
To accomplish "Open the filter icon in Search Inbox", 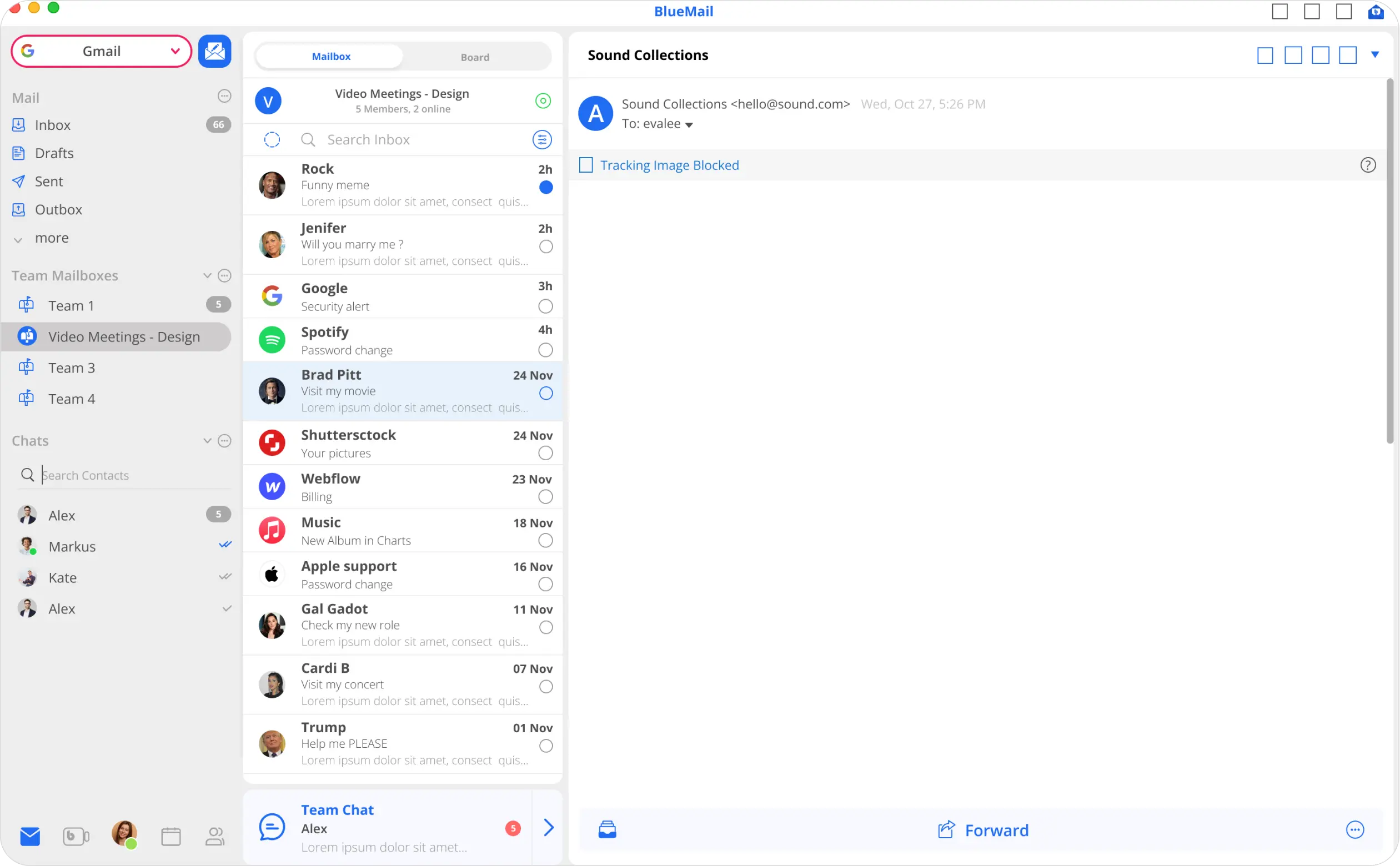I will (x=541, y=140).
